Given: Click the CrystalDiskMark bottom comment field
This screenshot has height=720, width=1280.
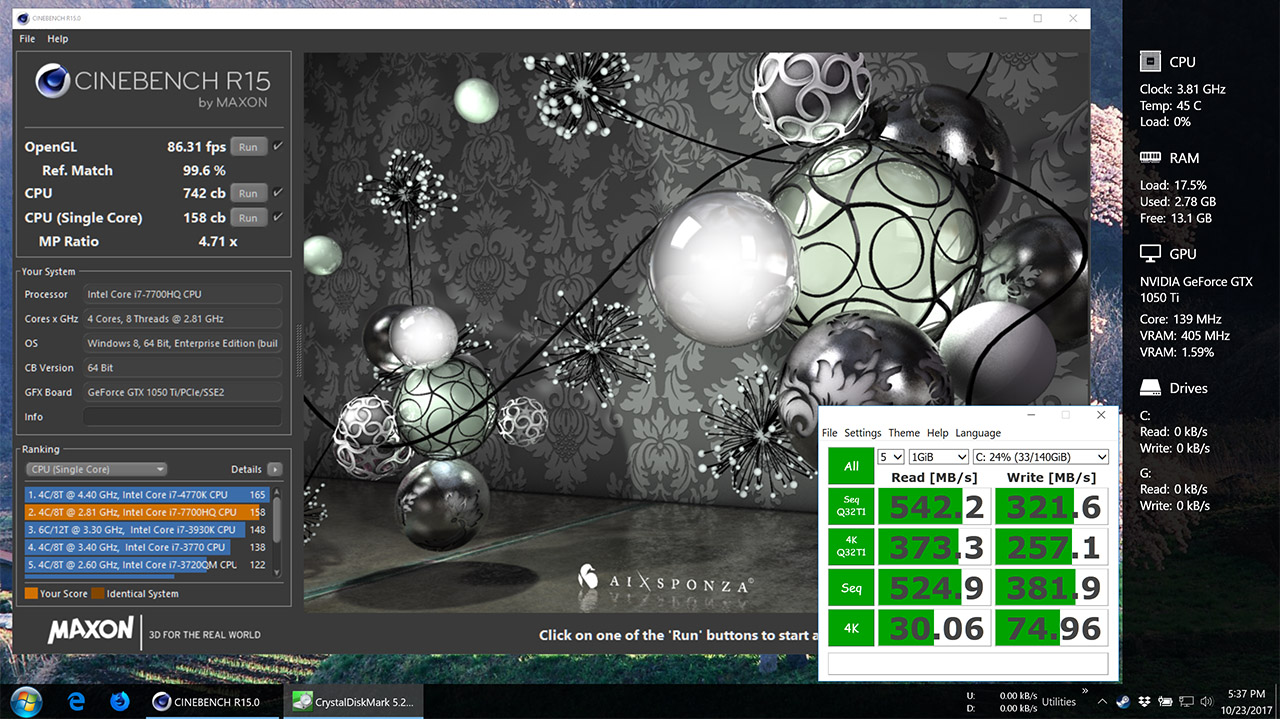Looking at the screenshot, I should click(x=968, y=663).
